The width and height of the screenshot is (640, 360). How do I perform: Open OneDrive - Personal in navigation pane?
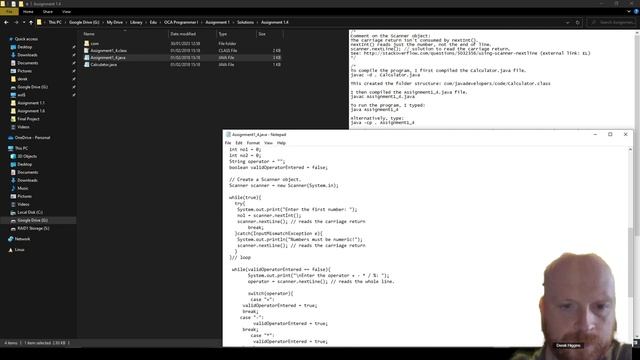point(32,138)
